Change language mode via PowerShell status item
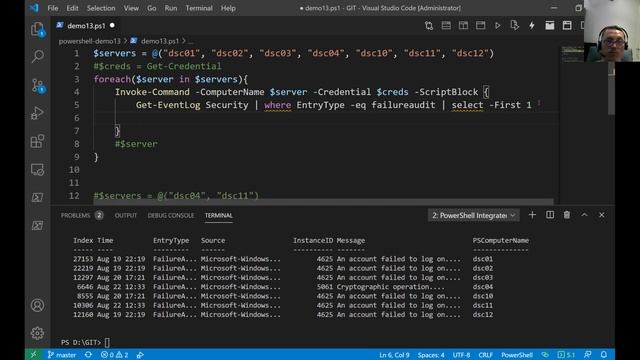Image resolution: width=640 pixels, height=360 pixels. point(517,355)
